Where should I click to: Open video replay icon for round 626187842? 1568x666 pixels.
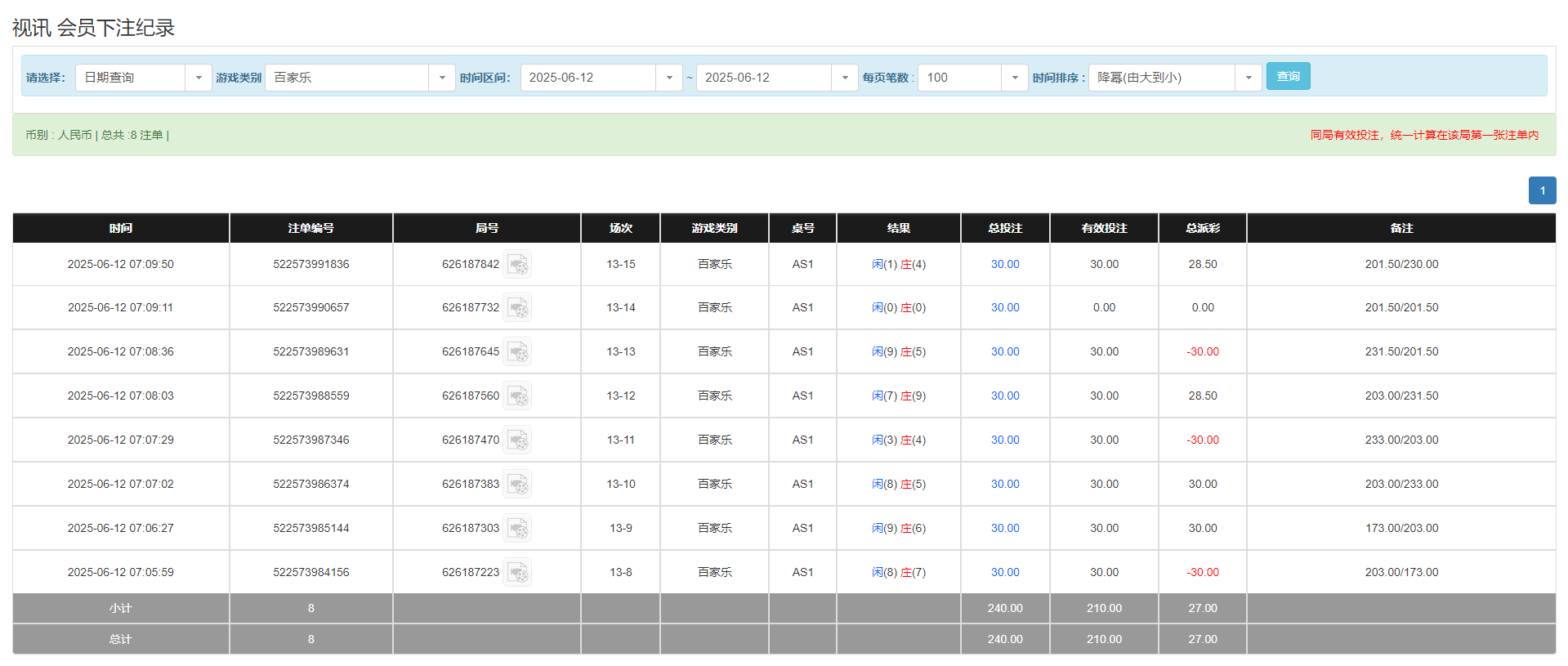(x=517, y=265)
